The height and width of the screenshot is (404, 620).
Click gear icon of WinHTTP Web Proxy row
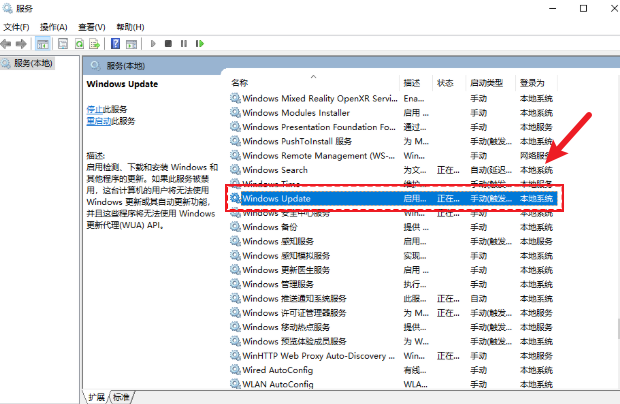tap(235, 355)
